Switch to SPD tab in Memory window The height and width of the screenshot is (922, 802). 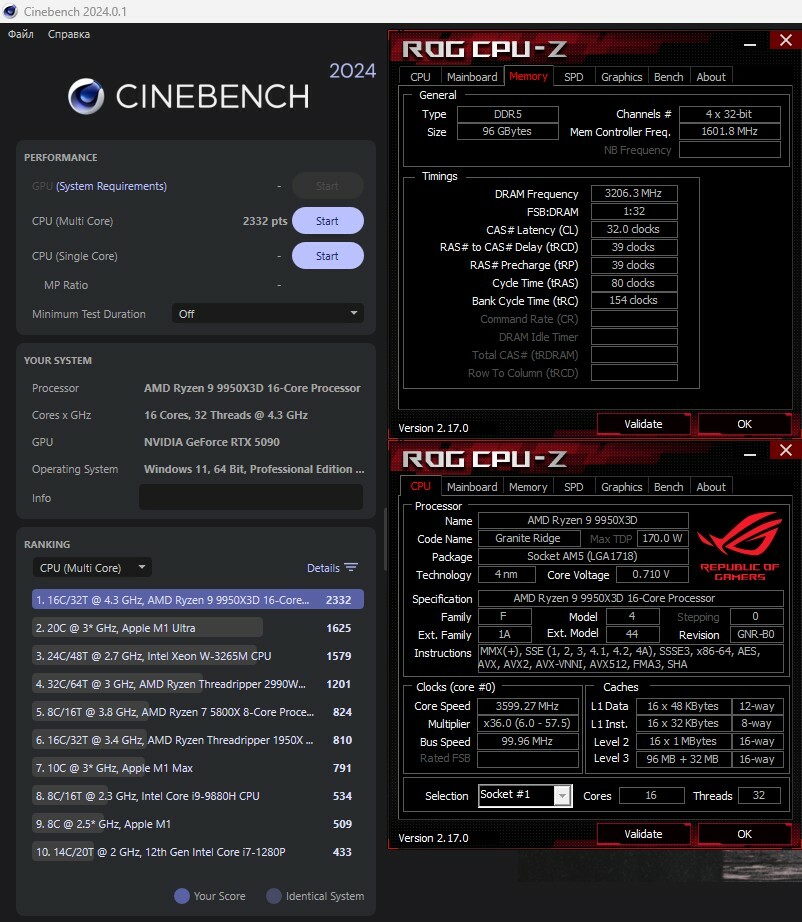573,77
